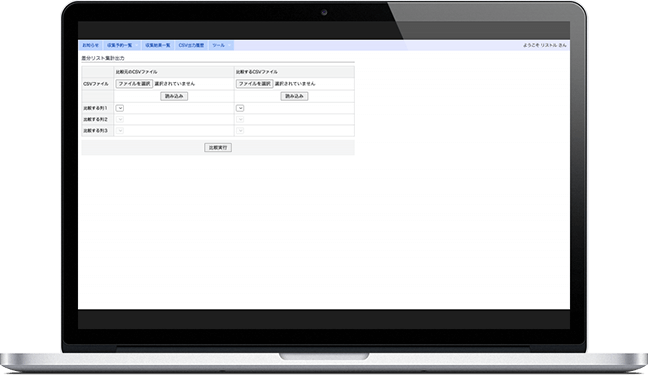Image resolution: width=648 pixels, height=375 pixels.
Task: Go to the 収集結果一覧 page
Action: click(x=157, y=45)
